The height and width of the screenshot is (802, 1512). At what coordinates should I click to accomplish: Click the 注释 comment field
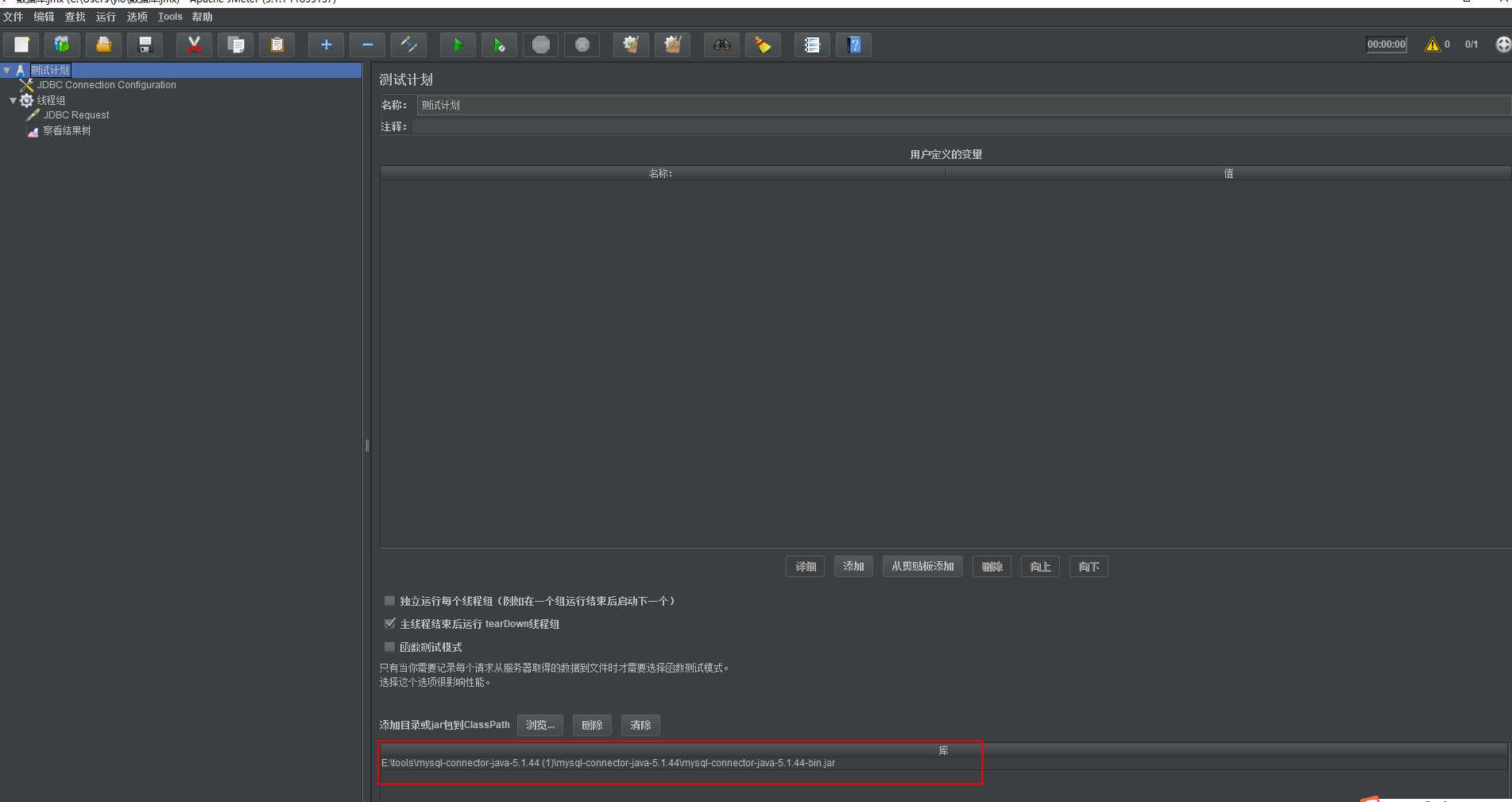click(x=961, y=126)
